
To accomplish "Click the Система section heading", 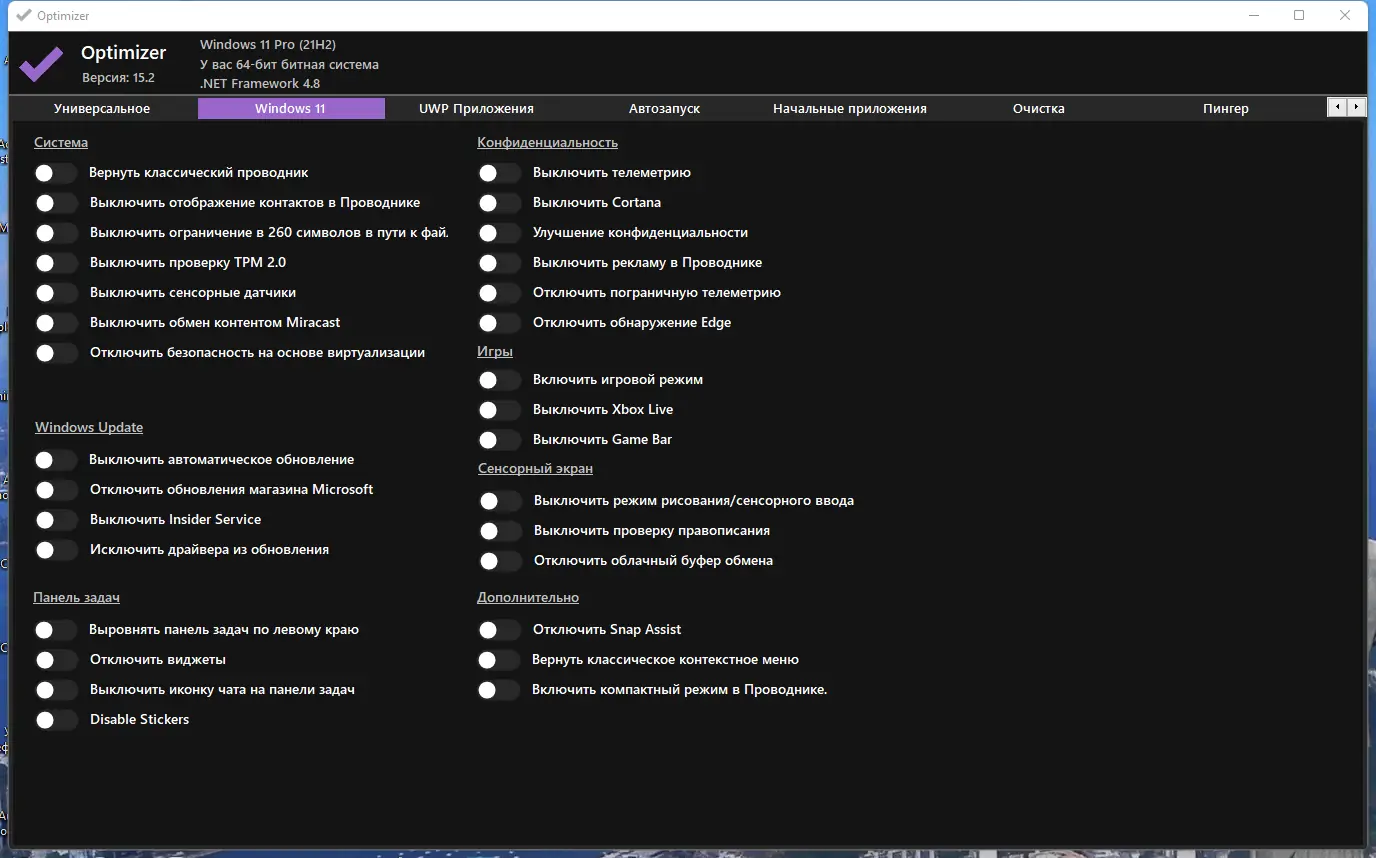I will point(61,142).
